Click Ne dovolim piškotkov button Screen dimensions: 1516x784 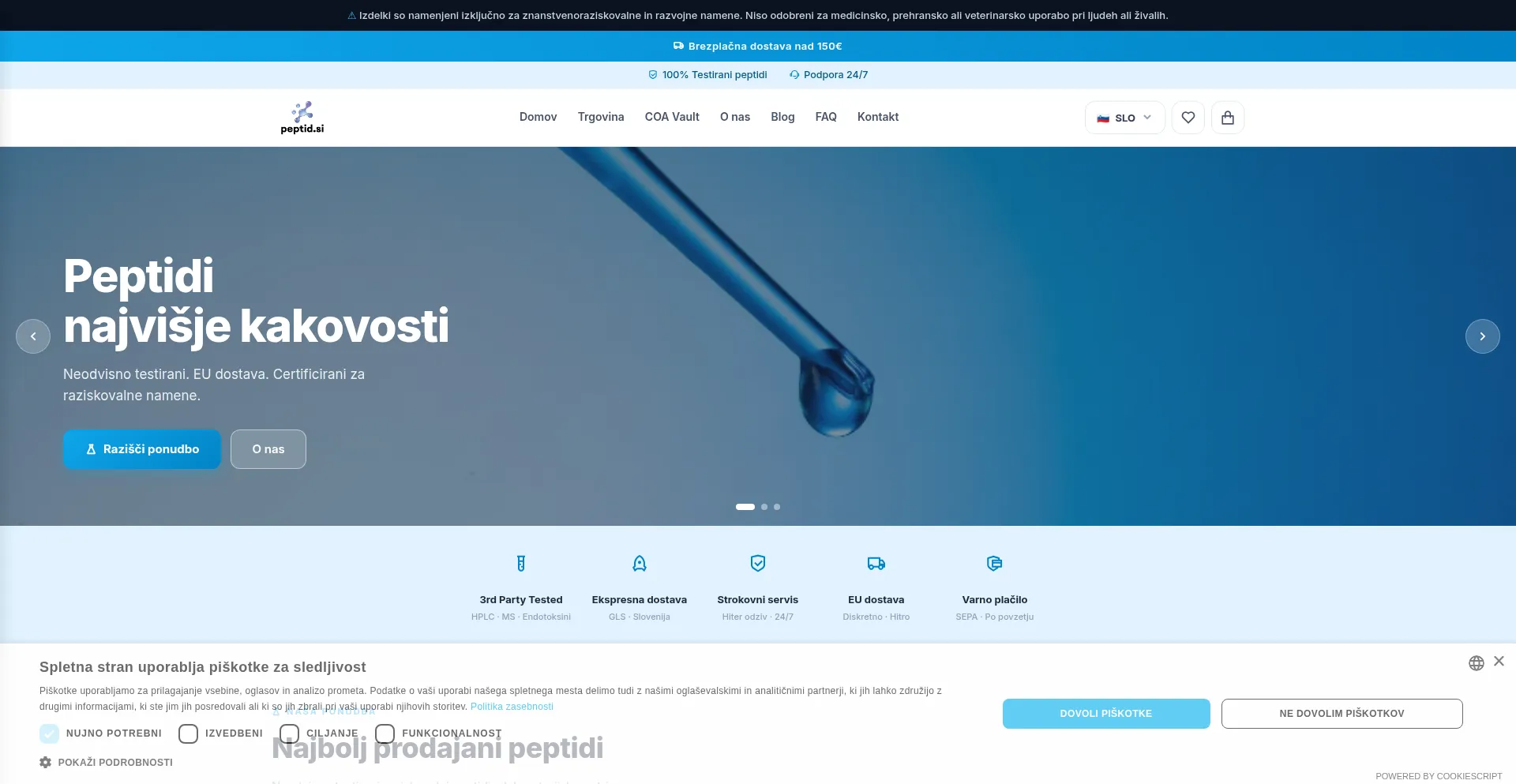click(x=1342, y=714)
